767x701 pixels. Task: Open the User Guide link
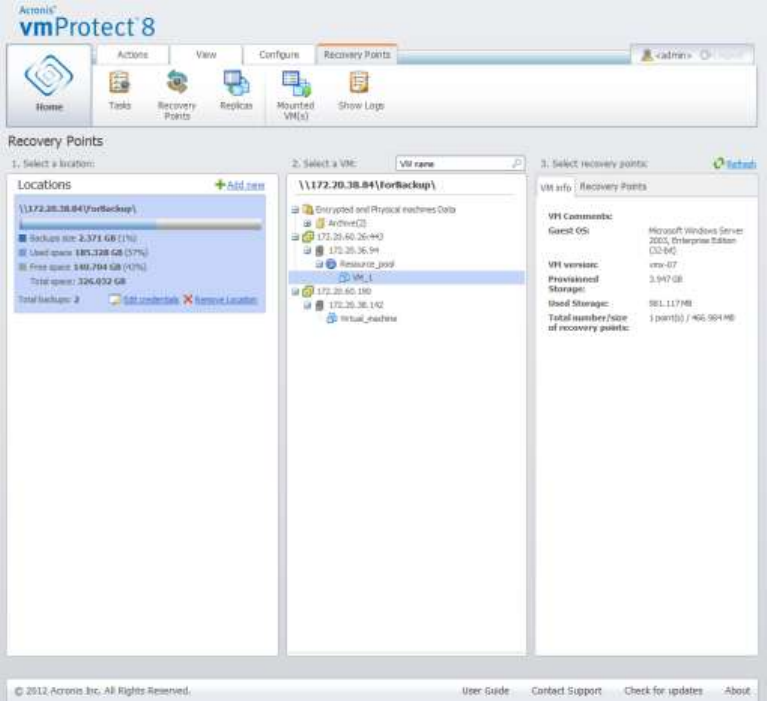click(x=486, y=691)
